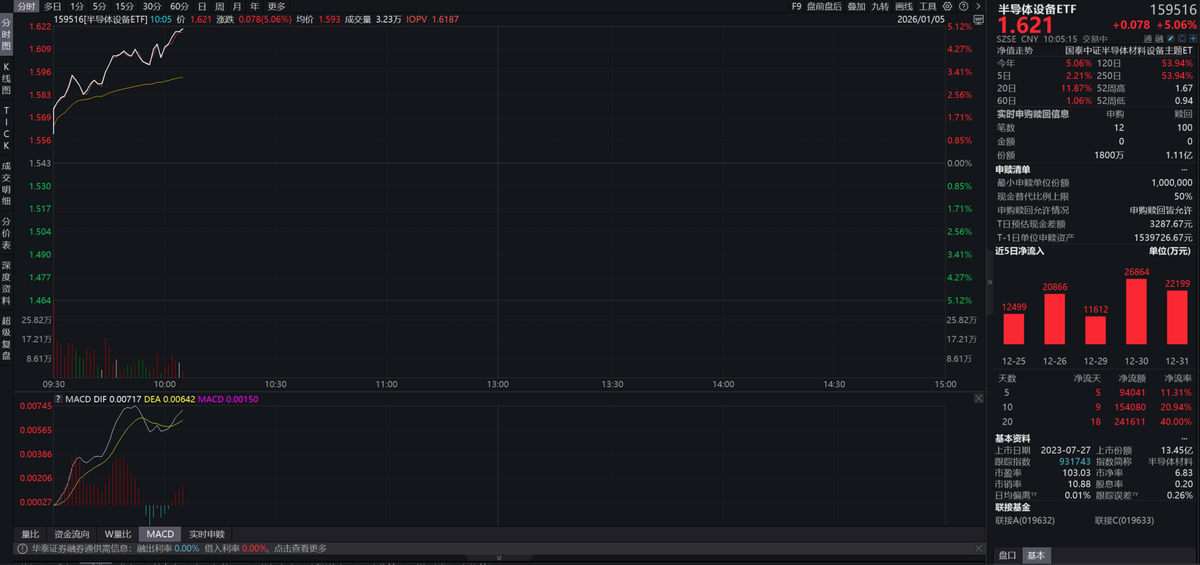This screenshot has height=565, width=1200.
Task: Toggle 盘前盘后 pre/post-market display
Action: 823,6
